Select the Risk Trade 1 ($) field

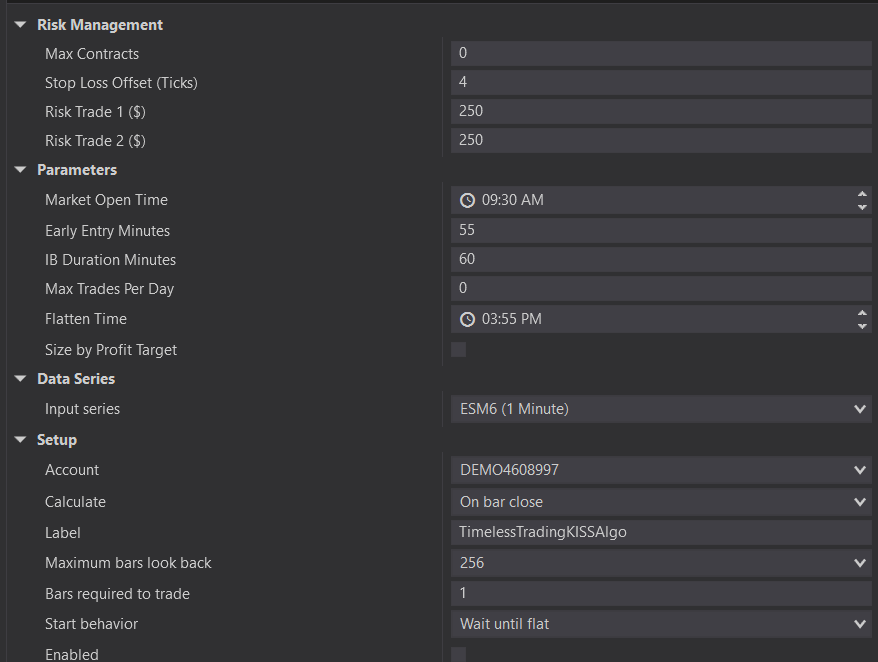point(660,111)
